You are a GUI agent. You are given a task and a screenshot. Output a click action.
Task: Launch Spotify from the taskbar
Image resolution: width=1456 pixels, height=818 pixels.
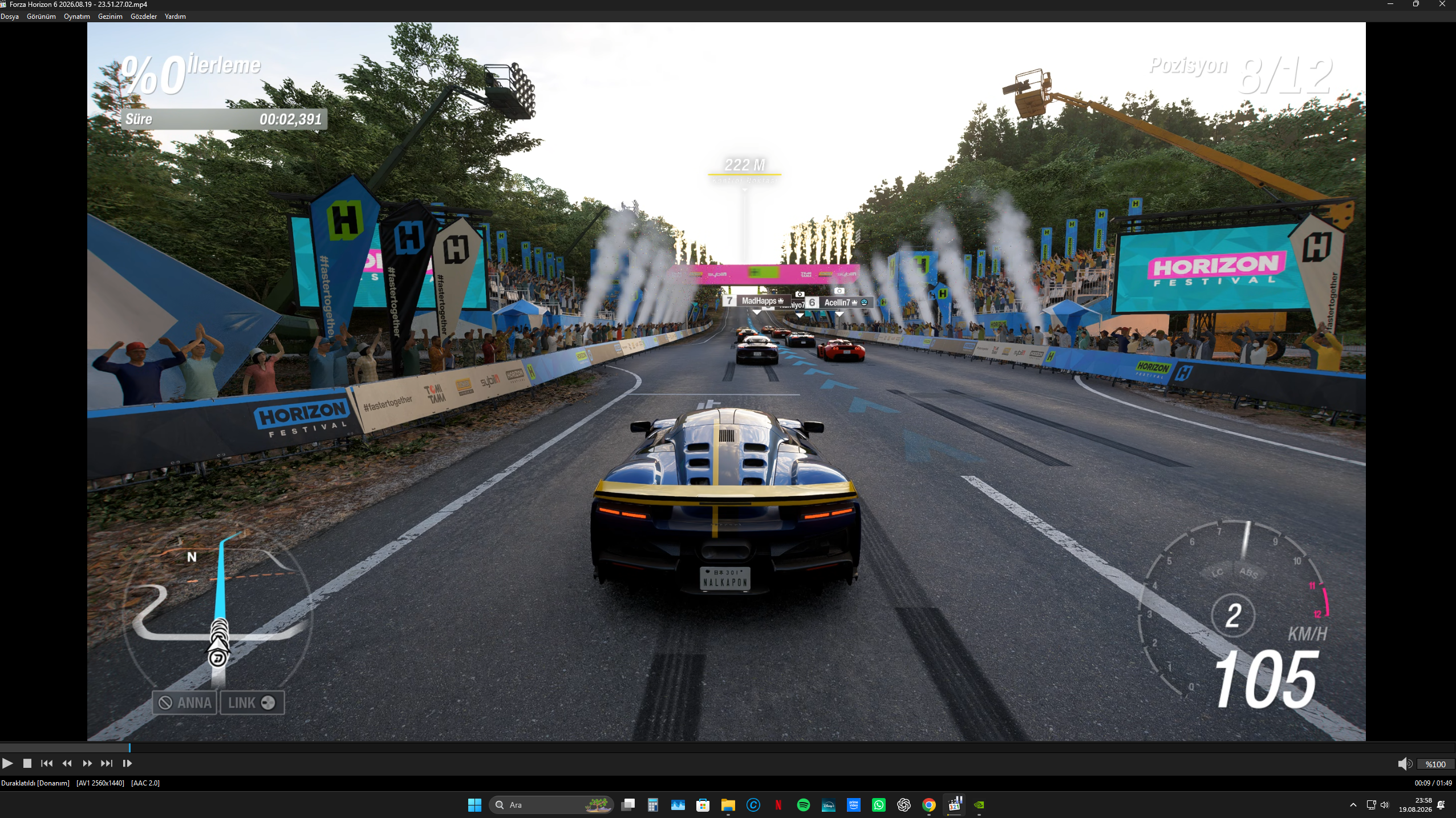click(x=804, y=805)
